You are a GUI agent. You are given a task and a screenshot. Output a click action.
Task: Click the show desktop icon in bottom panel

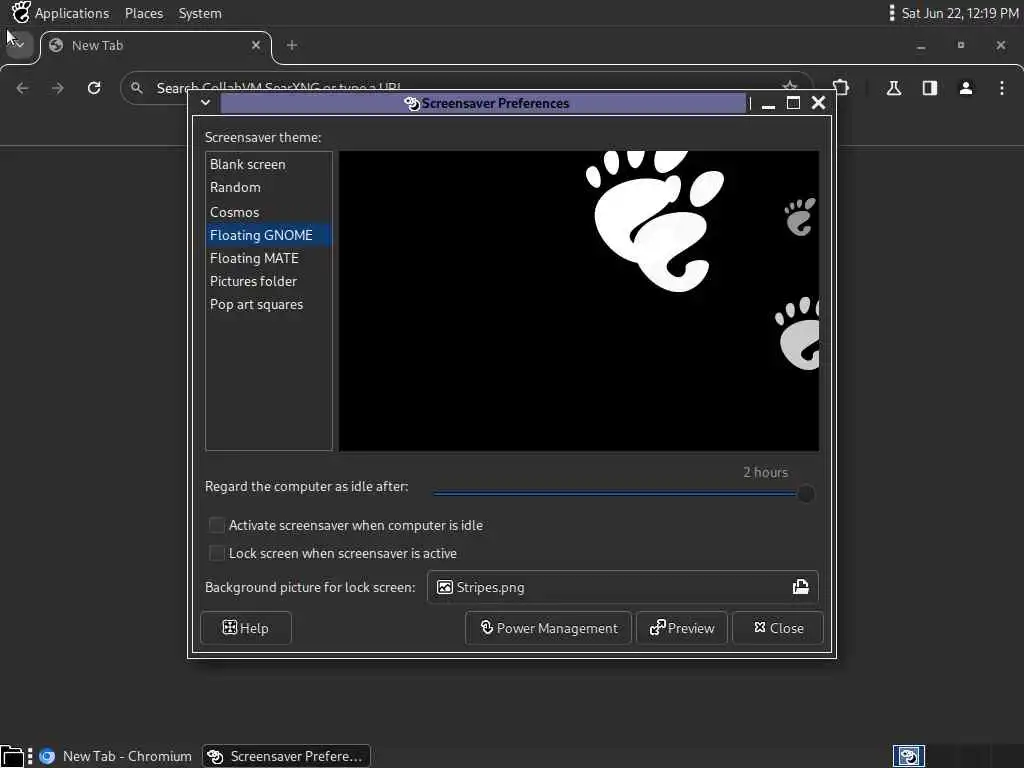12,756
